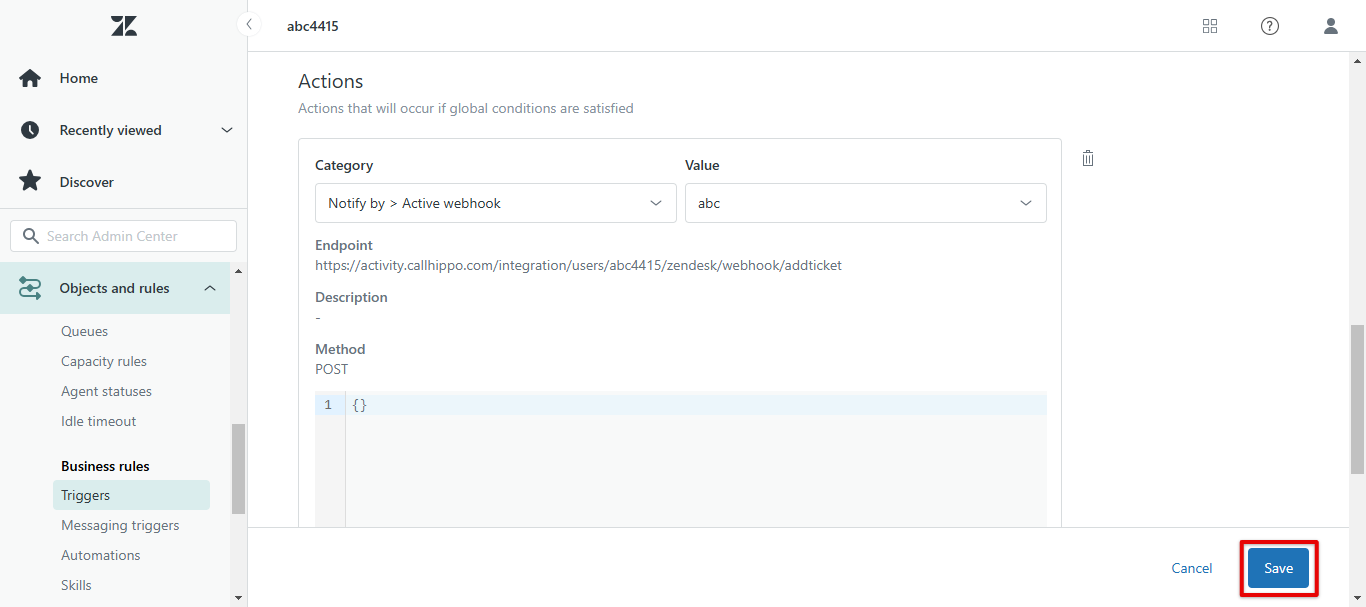Image resolution: width=1366 pixels, height=607 pixels.
Task: Click the Home house icon
Action: [30, 78]
